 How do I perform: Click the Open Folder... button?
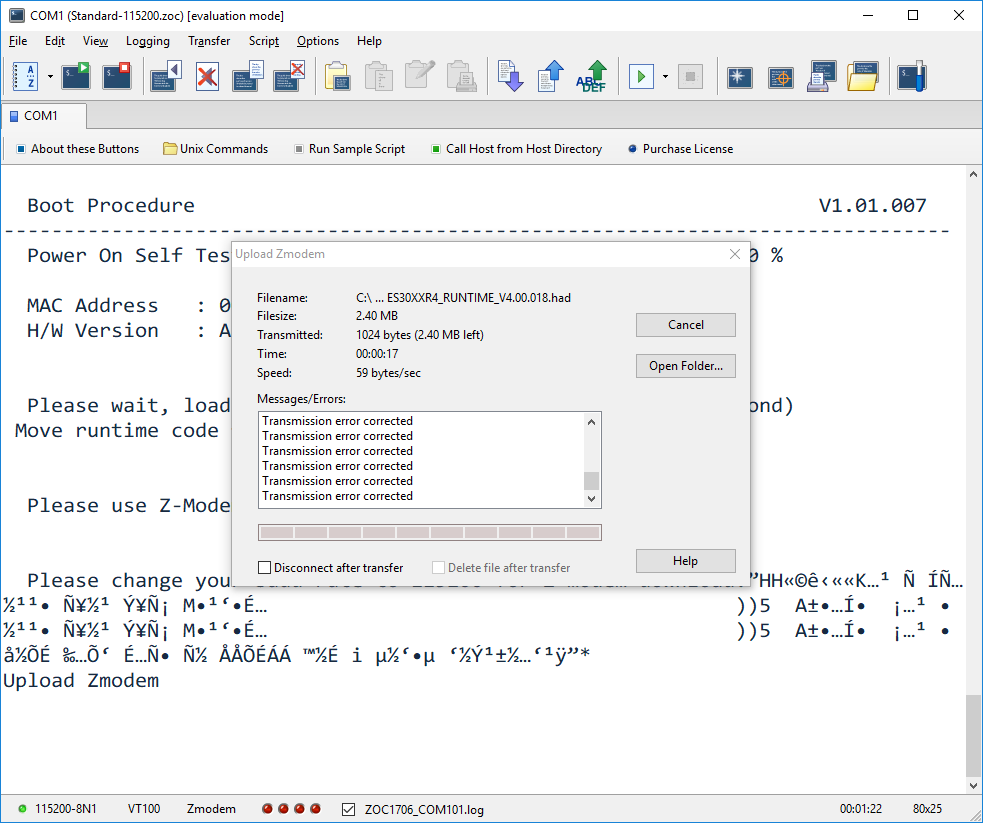[x=685, y=366]
